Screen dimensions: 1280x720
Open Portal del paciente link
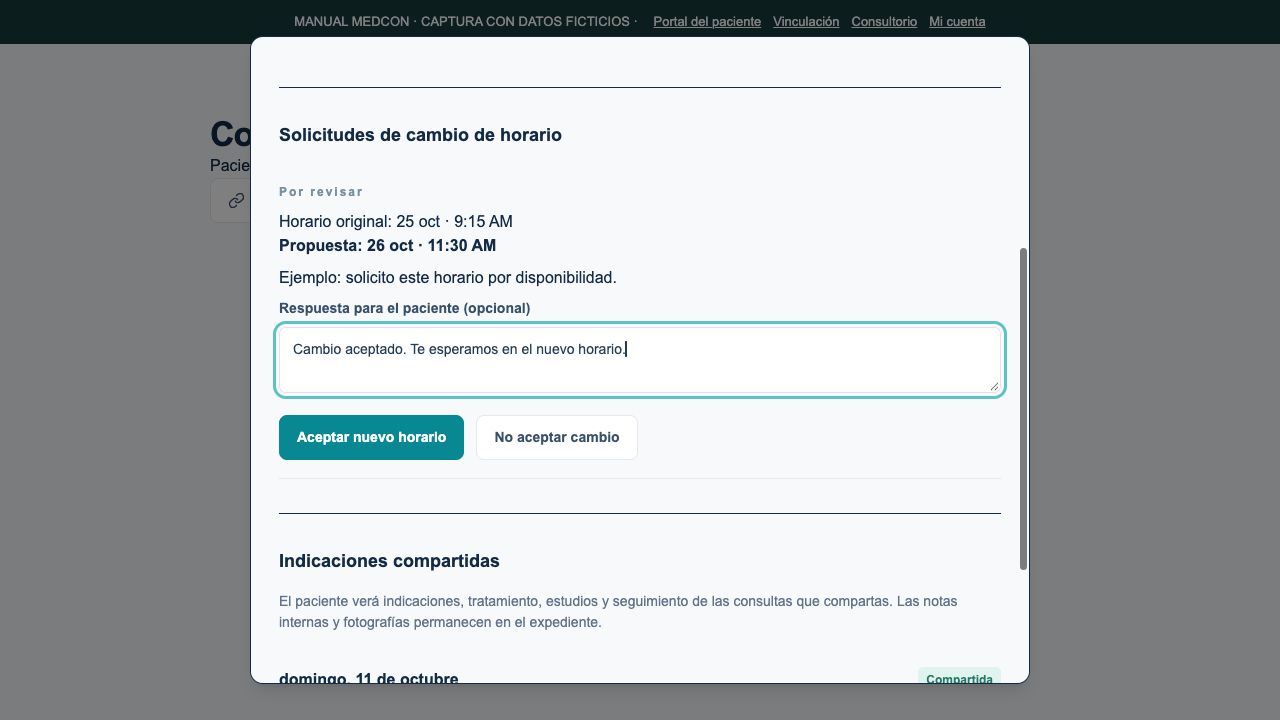[x=707, y=21]
